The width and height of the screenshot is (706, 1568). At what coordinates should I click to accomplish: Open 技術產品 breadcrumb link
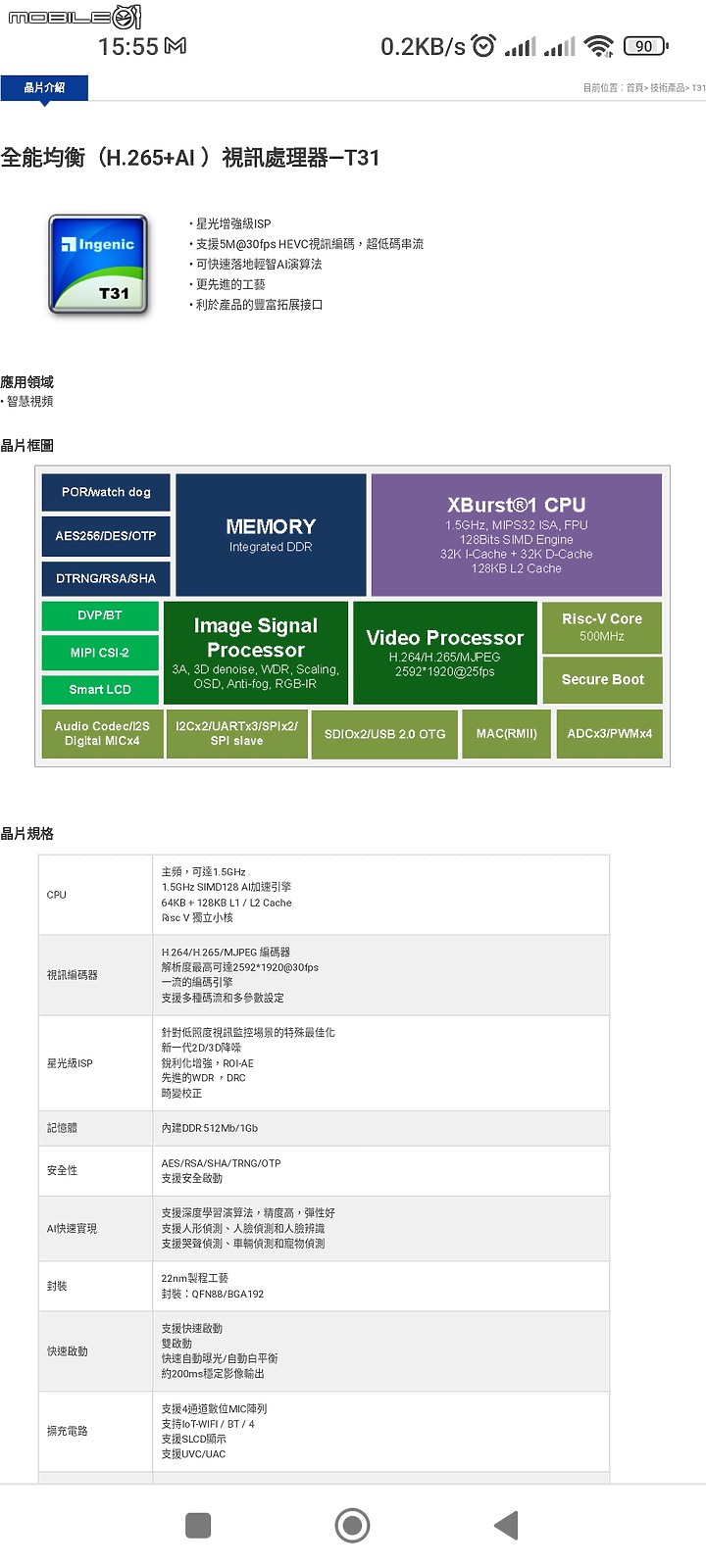pyautogui.click(x=667, y=88)
